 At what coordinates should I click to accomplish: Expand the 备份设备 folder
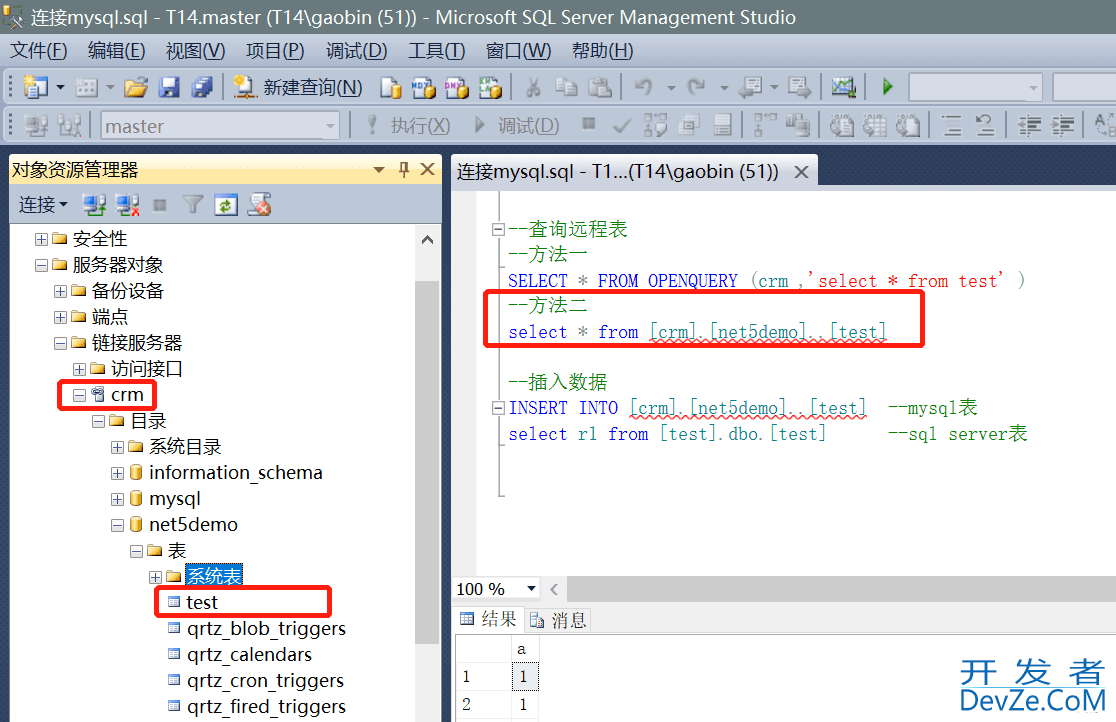coord(60,291)
